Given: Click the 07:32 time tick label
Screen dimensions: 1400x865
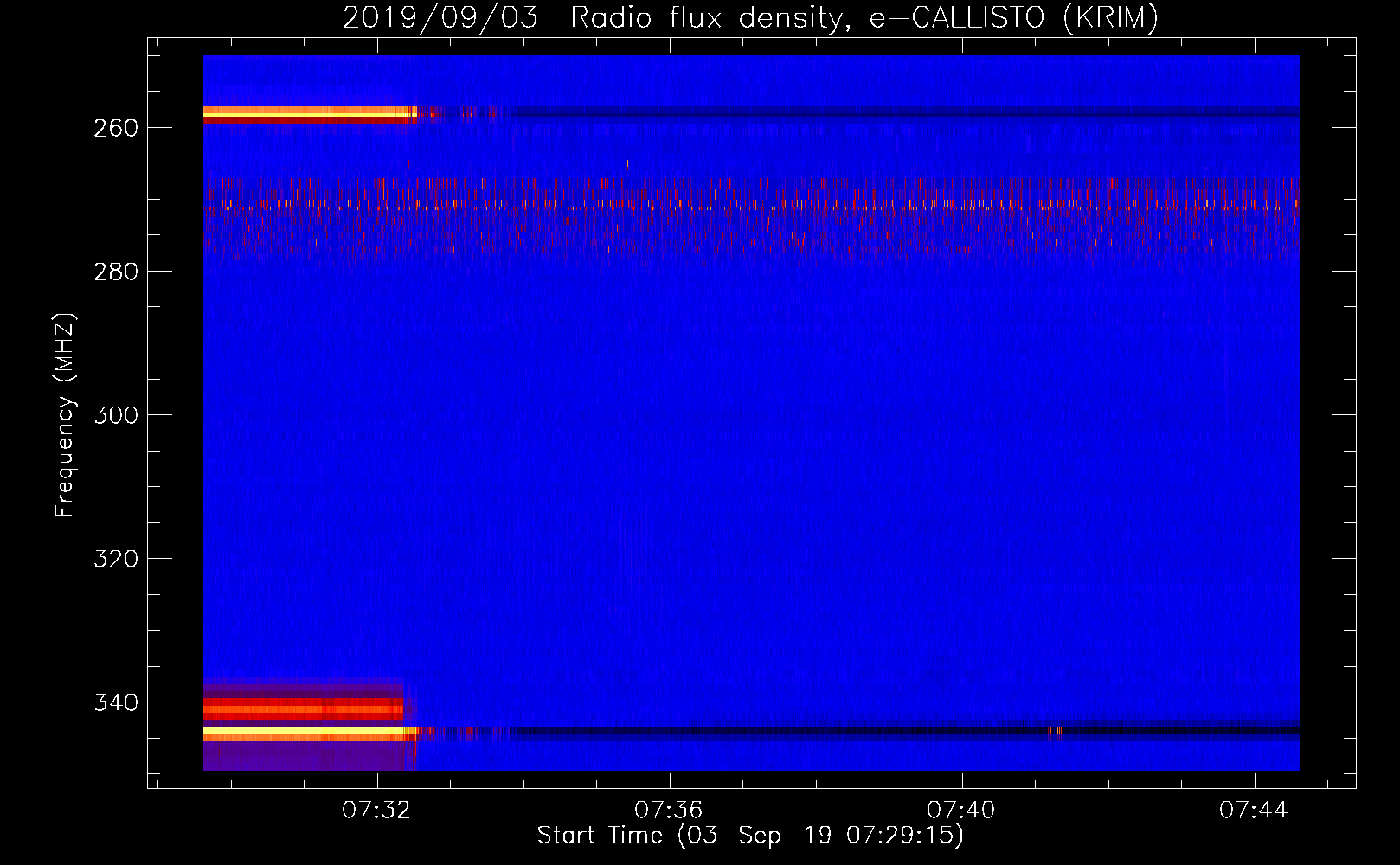Looking at the screenshot, I should 376,811.
